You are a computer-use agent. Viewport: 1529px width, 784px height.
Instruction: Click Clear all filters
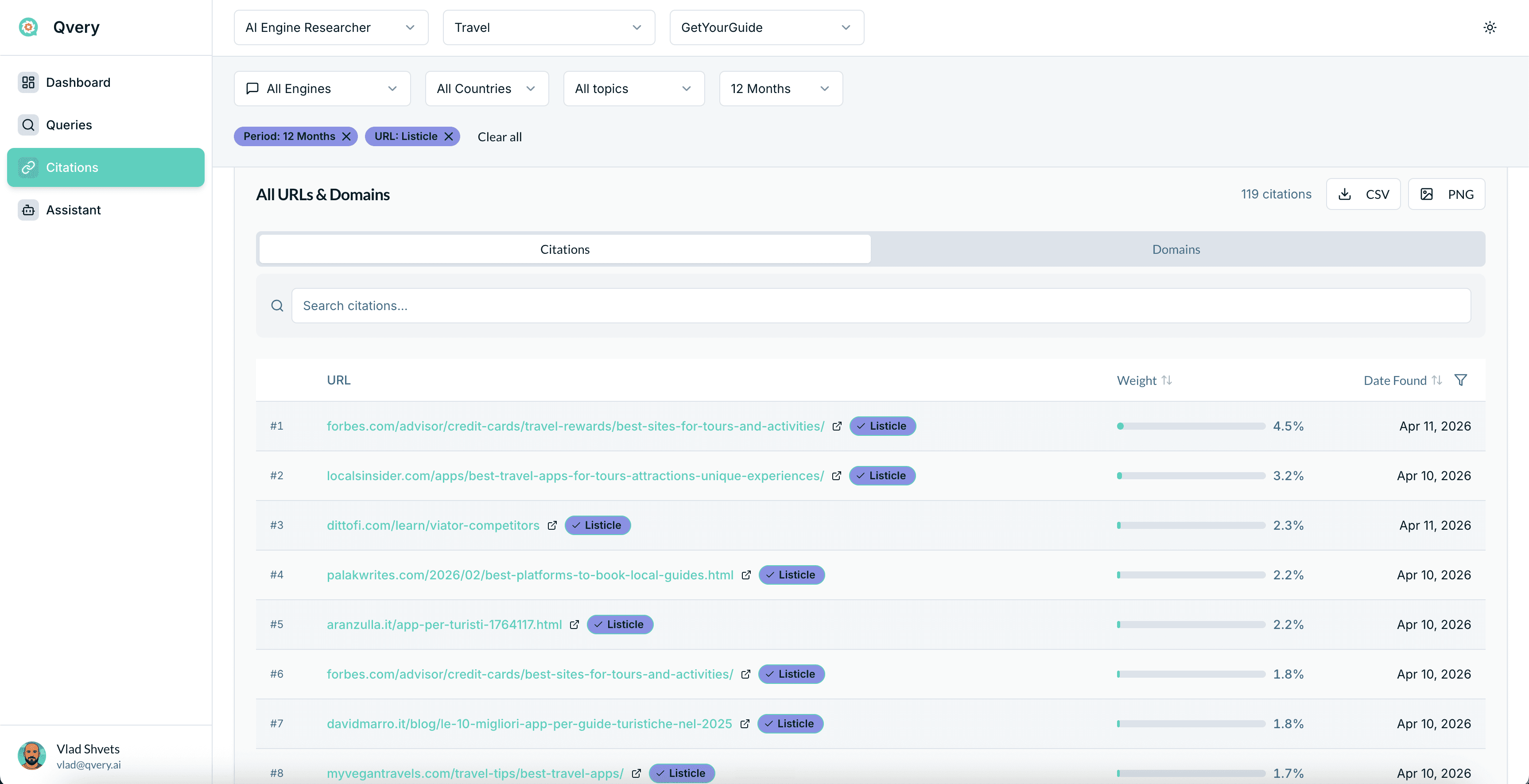[x=500, y=136]
